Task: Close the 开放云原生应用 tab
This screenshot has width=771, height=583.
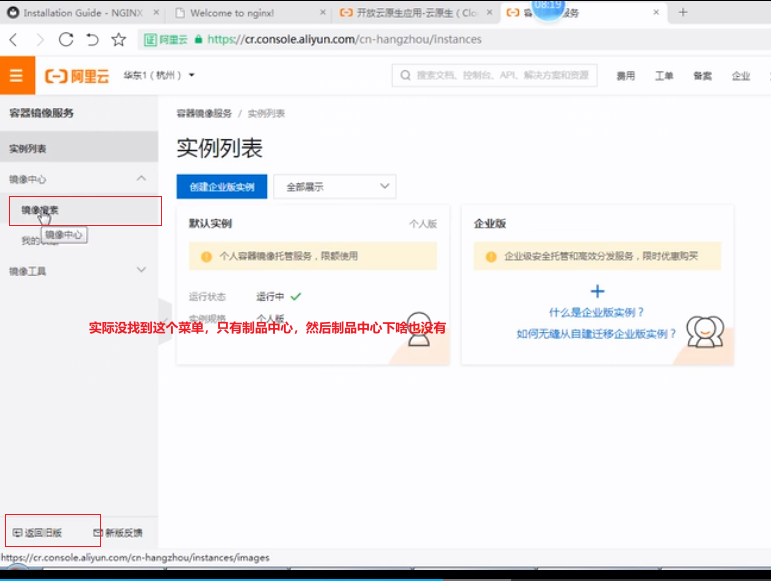Action: point(489,12)
